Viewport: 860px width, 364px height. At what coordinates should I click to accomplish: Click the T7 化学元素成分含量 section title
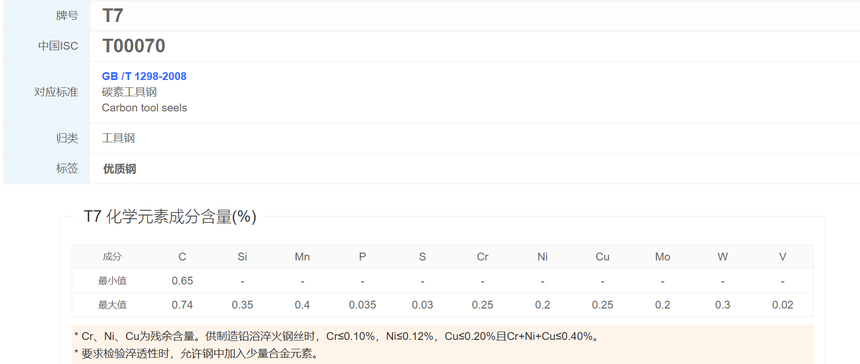click(170, 217)
